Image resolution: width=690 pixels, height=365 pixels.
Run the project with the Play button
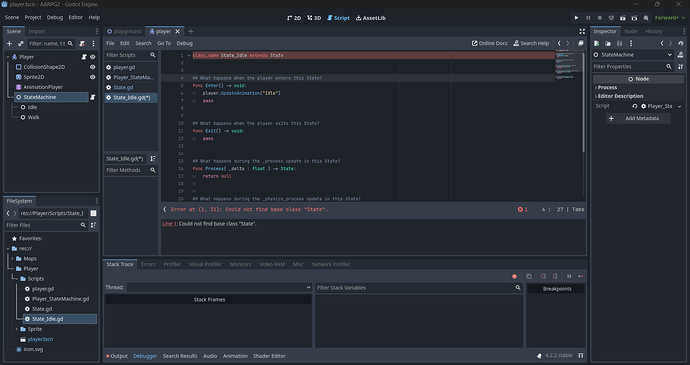coord(576,18)
